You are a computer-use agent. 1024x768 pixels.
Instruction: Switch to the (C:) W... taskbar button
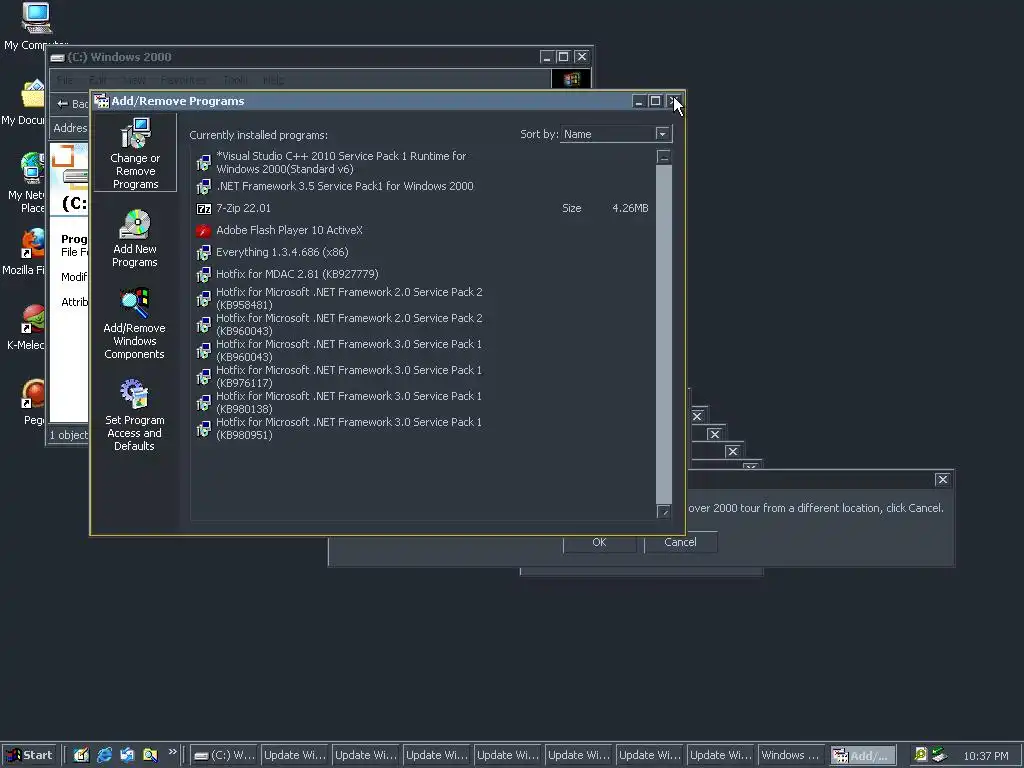click(x=225, y=755)
